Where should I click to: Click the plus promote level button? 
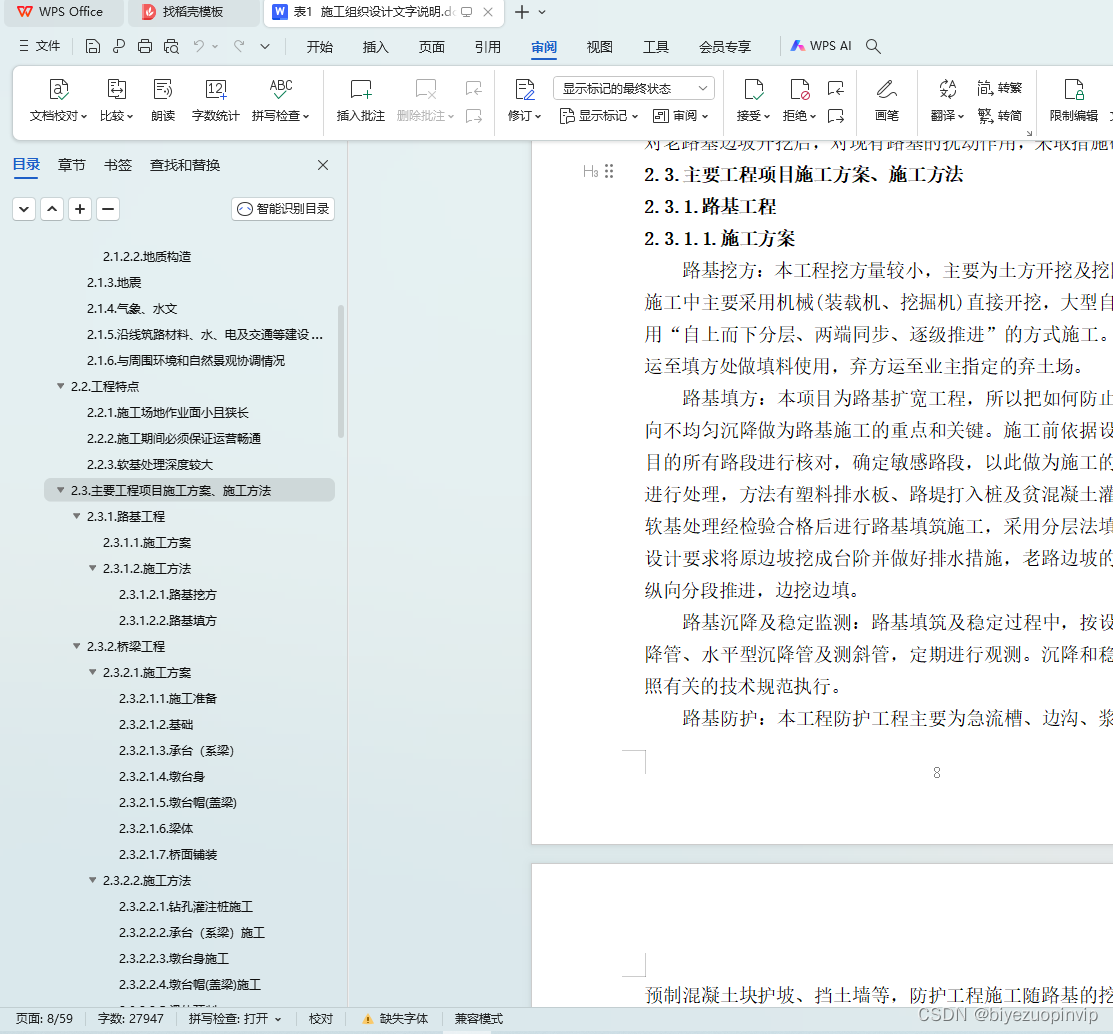pyautogui.click(x=80, y=209)
